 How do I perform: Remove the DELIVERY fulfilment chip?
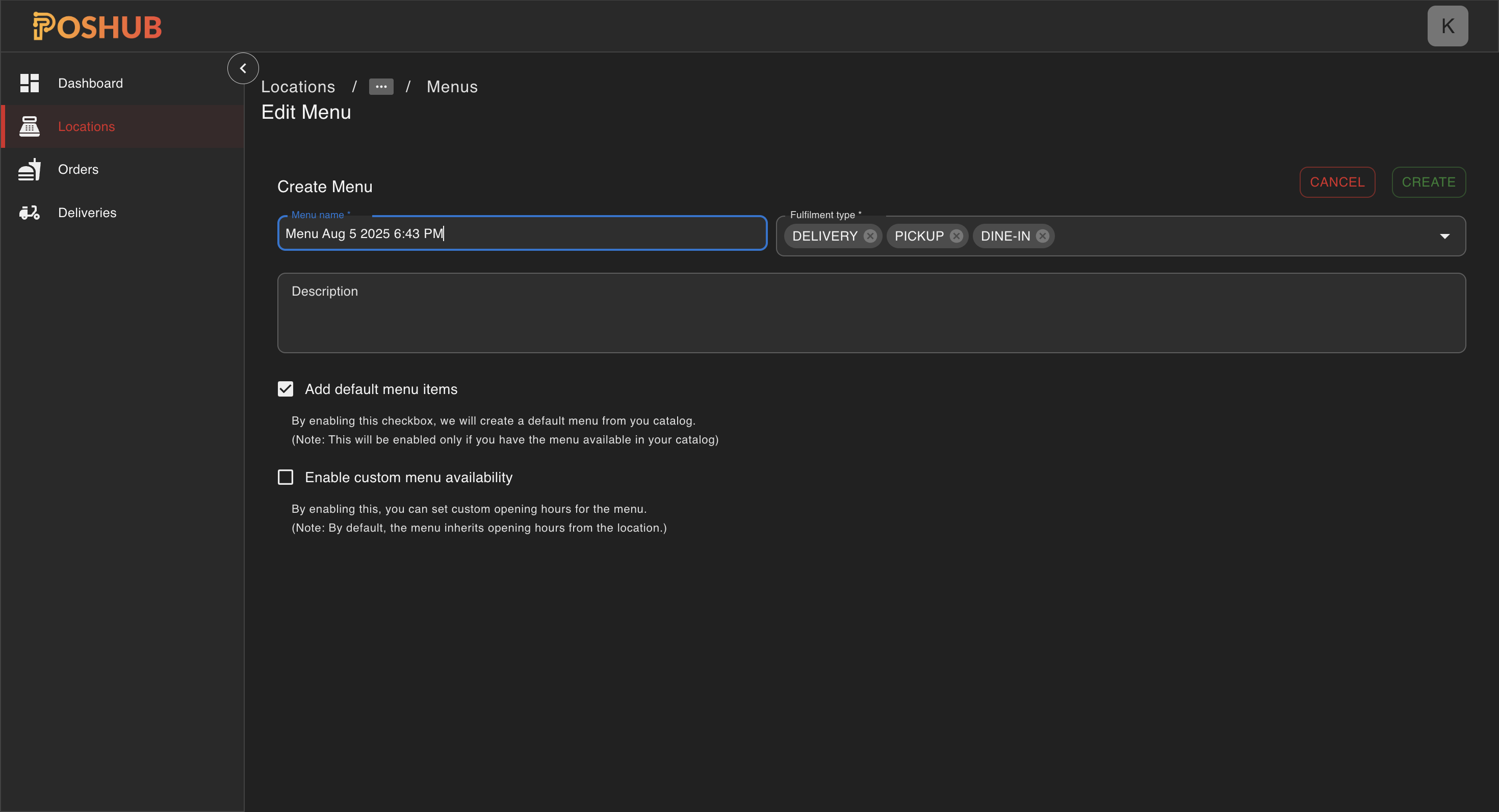pyautogui.click(x=870, y=235)
